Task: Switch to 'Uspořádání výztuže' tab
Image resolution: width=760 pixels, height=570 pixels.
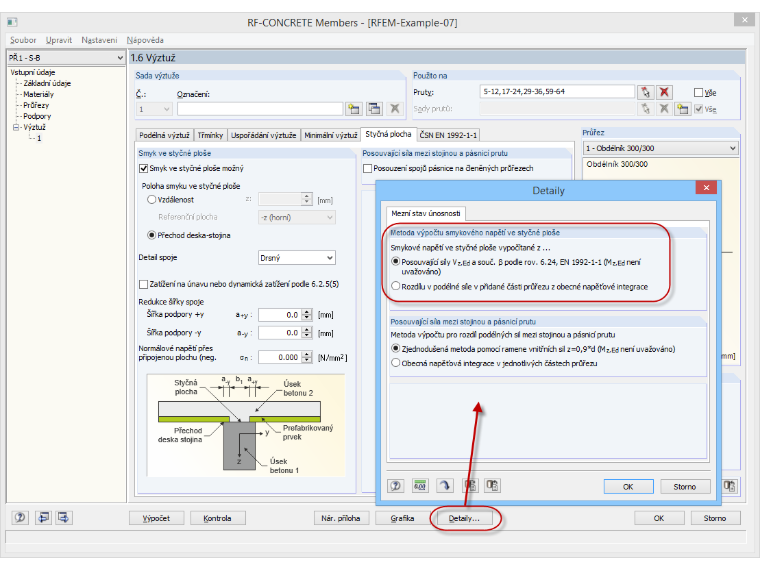Action: click(x=264, y=135)
